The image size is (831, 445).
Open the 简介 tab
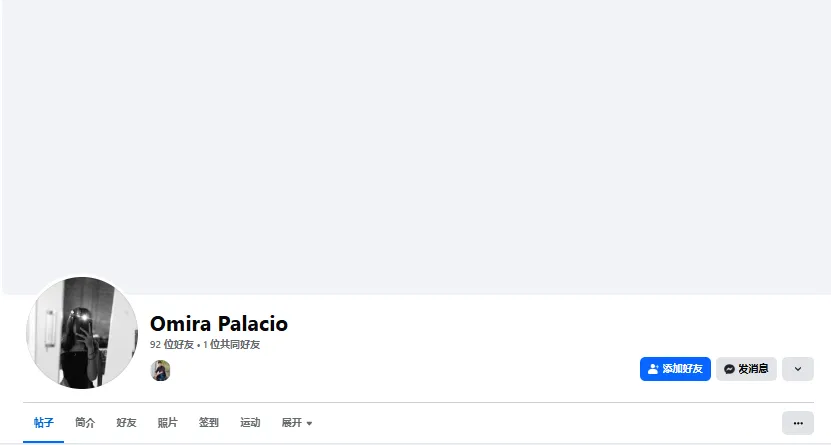85,423
